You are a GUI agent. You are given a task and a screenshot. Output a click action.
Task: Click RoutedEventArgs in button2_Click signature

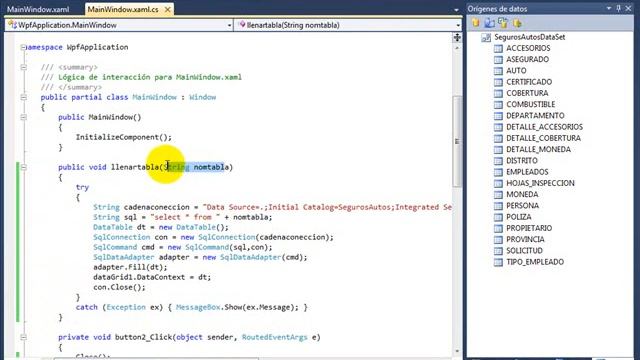(274, 338)
